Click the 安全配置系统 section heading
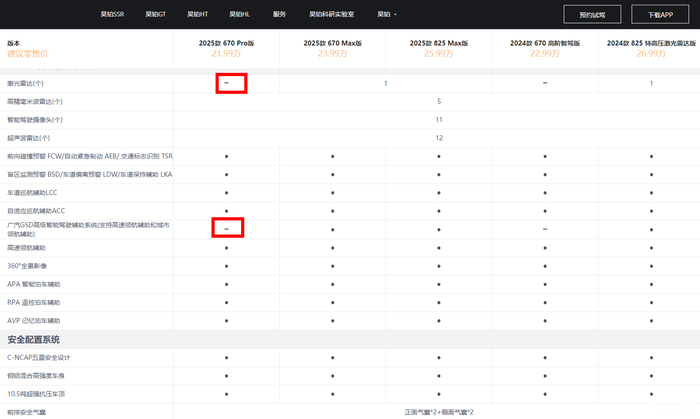 [x=37, y=339]
